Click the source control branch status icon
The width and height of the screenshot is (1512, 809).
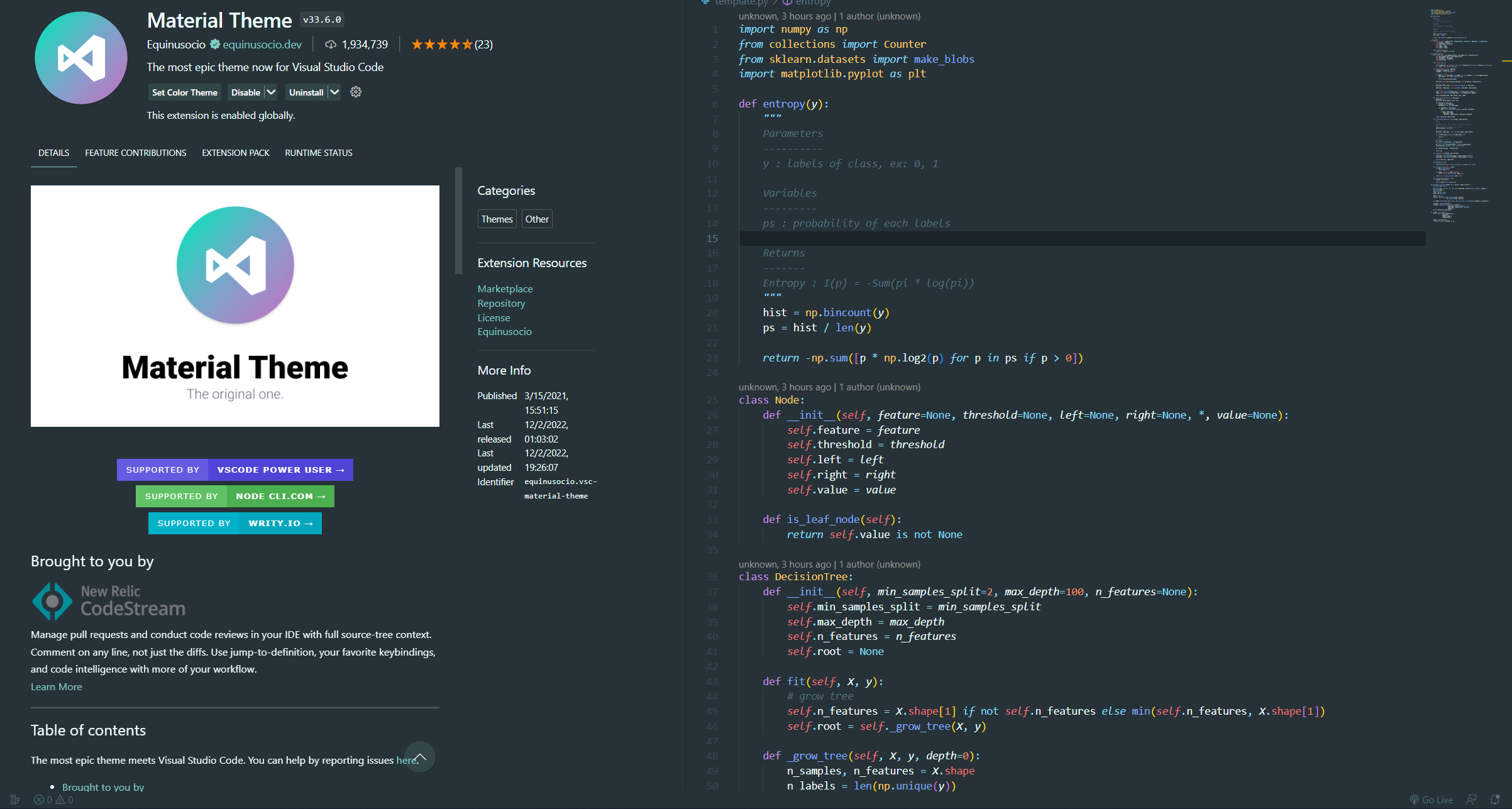(x=15, y=800)
